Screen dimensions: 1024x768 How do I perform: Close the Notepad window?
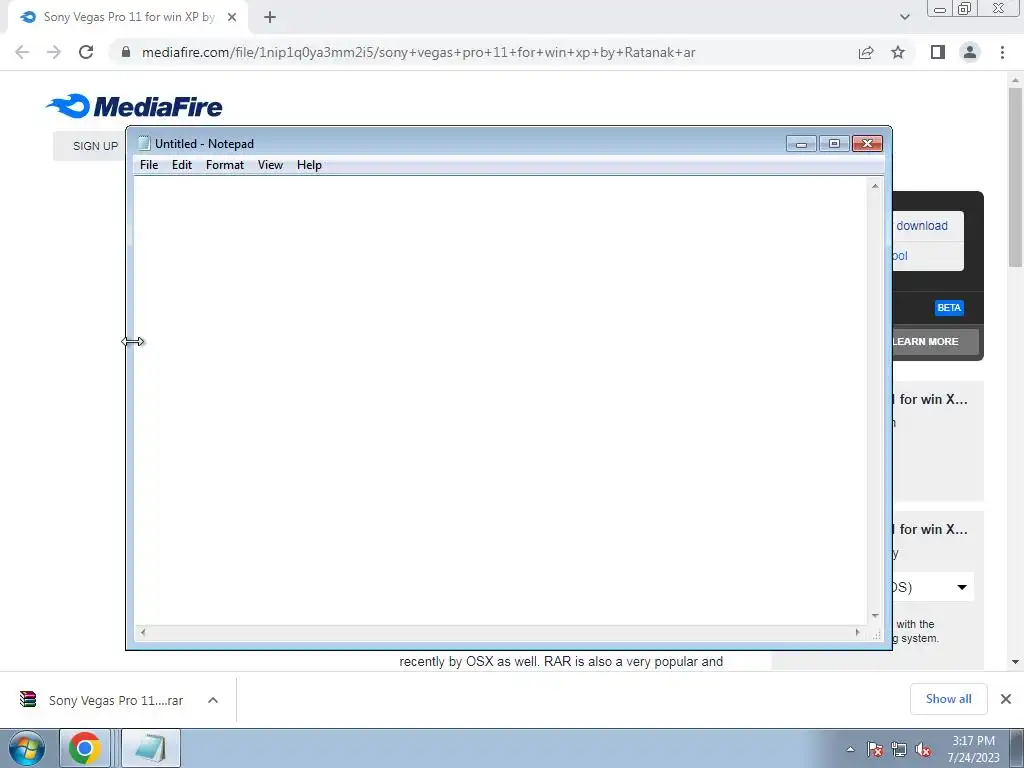click(867, 144)
